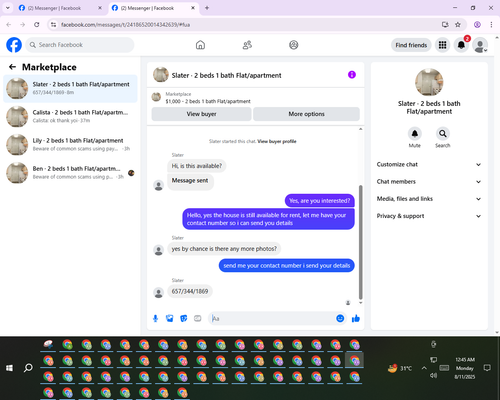Image resolution: width=500 pixels, height=400 pixels.
Task: Open the volume speaker tray icon
Action: point(433,375)
